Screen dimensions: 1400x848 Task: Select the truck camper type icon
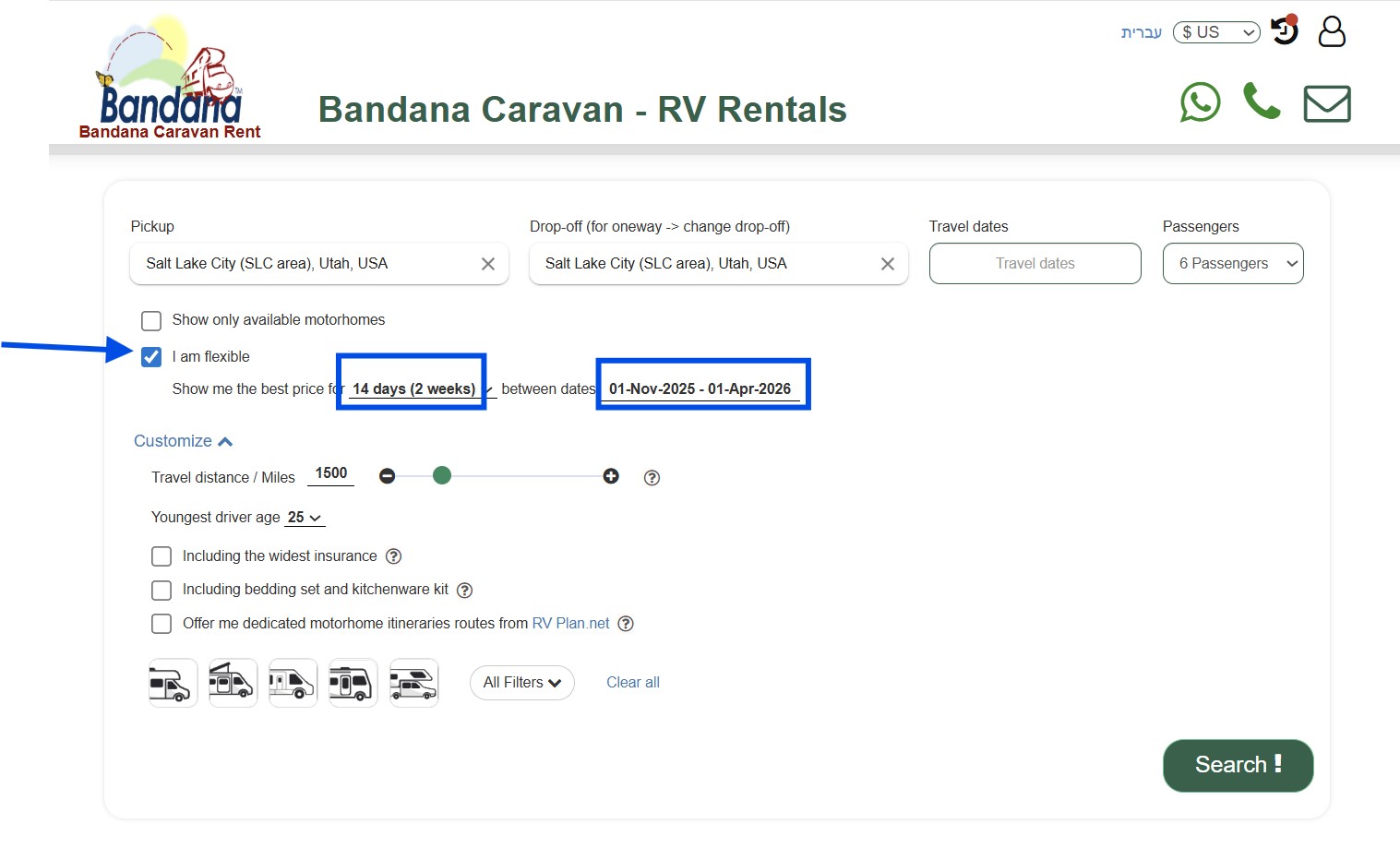click(x=413, y=683)
